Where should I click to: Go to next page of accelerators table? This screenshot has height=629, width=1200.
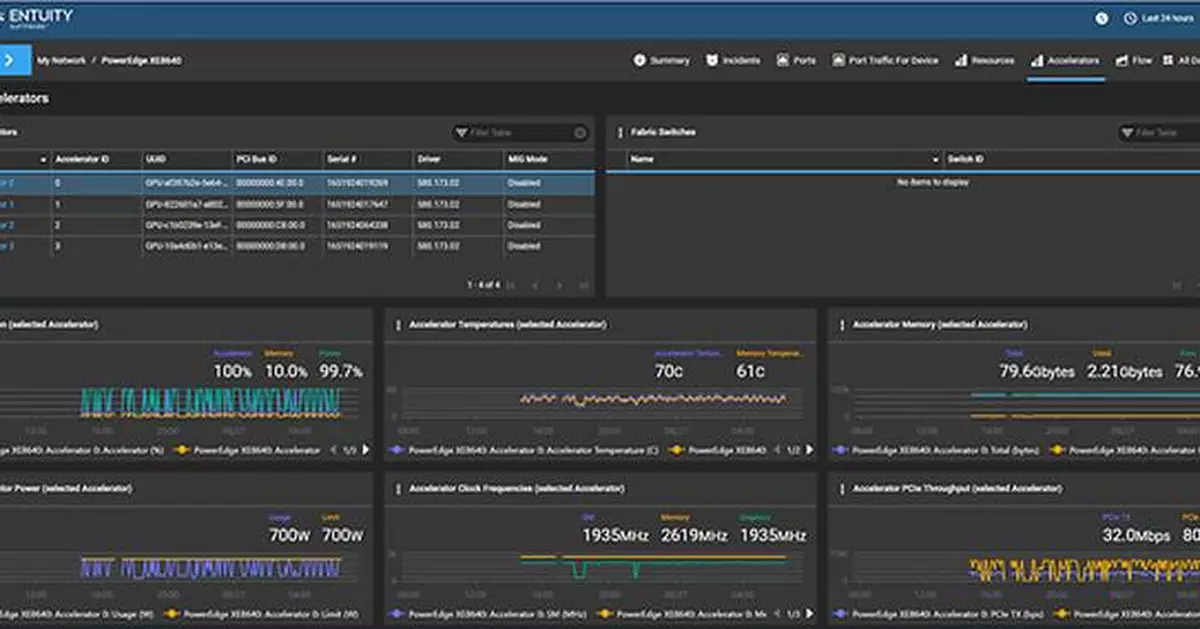[559, 286]
